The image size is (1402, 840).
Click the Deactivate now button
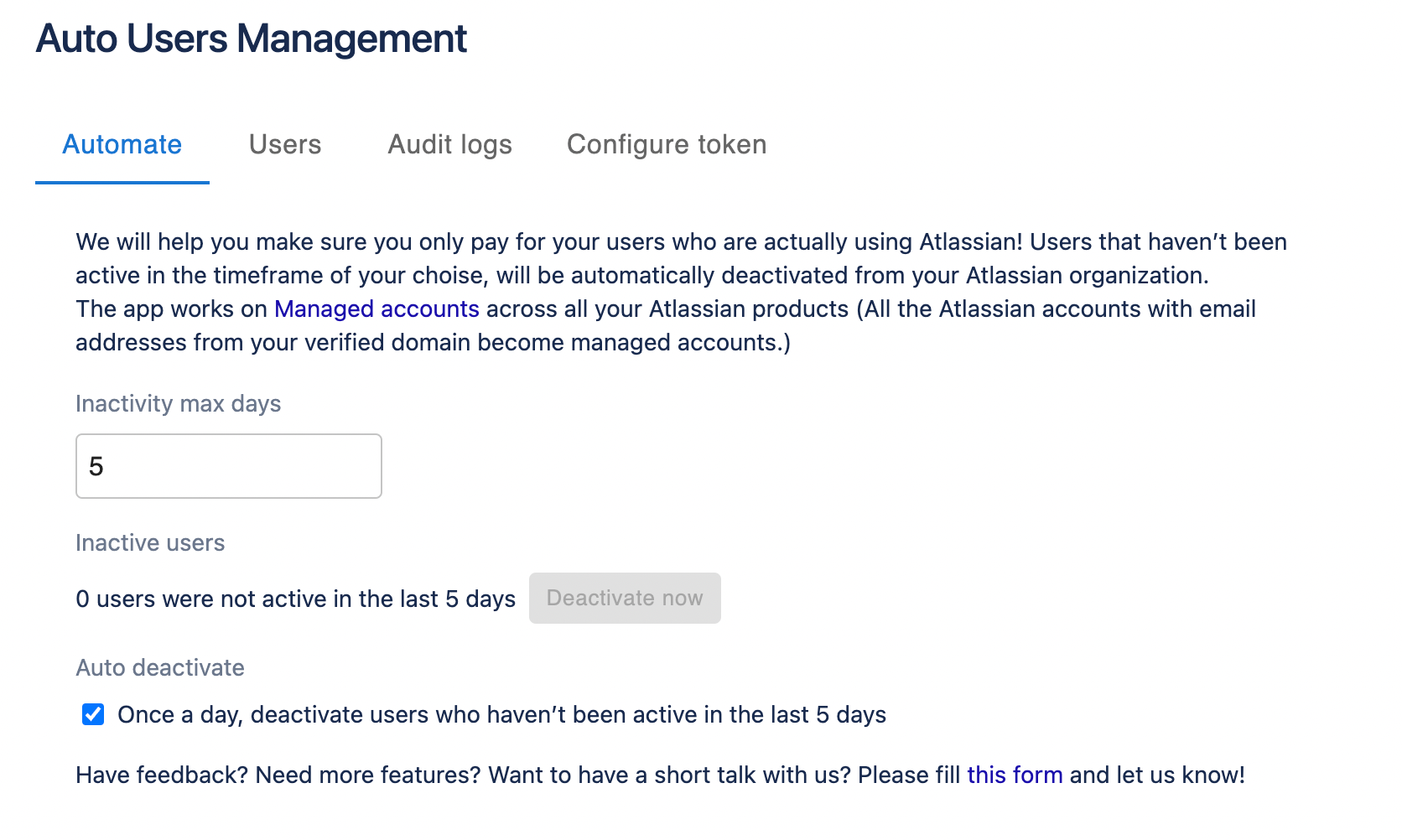625,598
